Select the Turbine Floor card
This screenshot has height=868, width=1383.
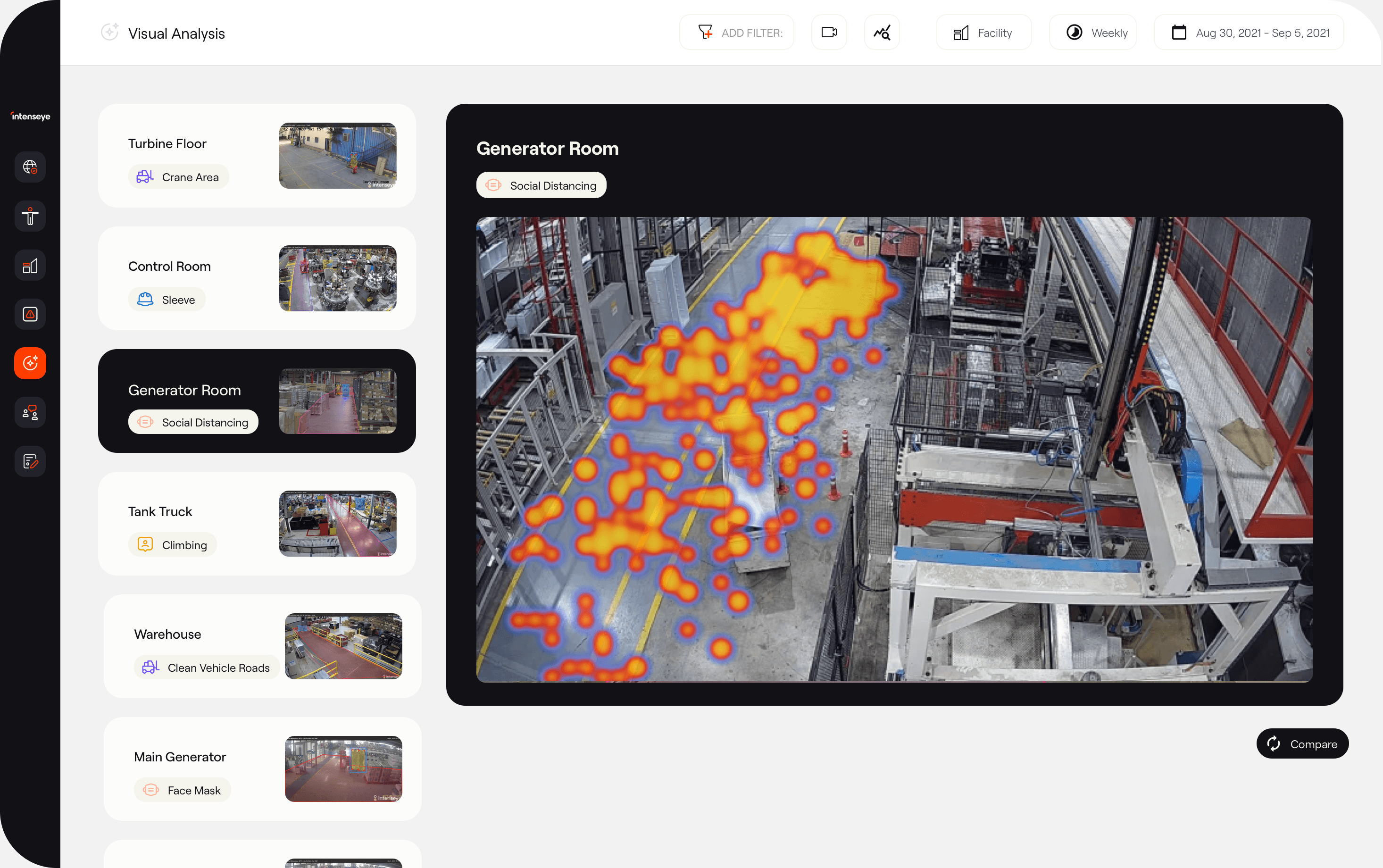click(257, 156)
